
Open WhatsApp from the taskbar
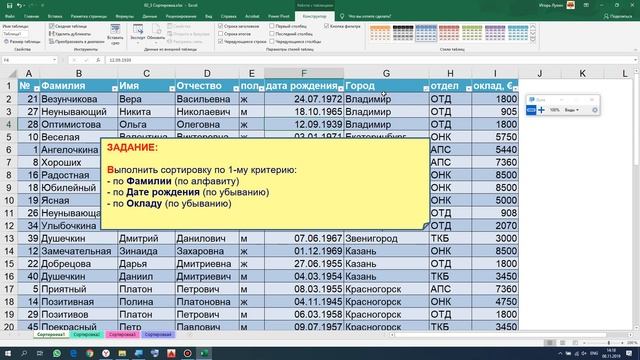tap(57, 353)
